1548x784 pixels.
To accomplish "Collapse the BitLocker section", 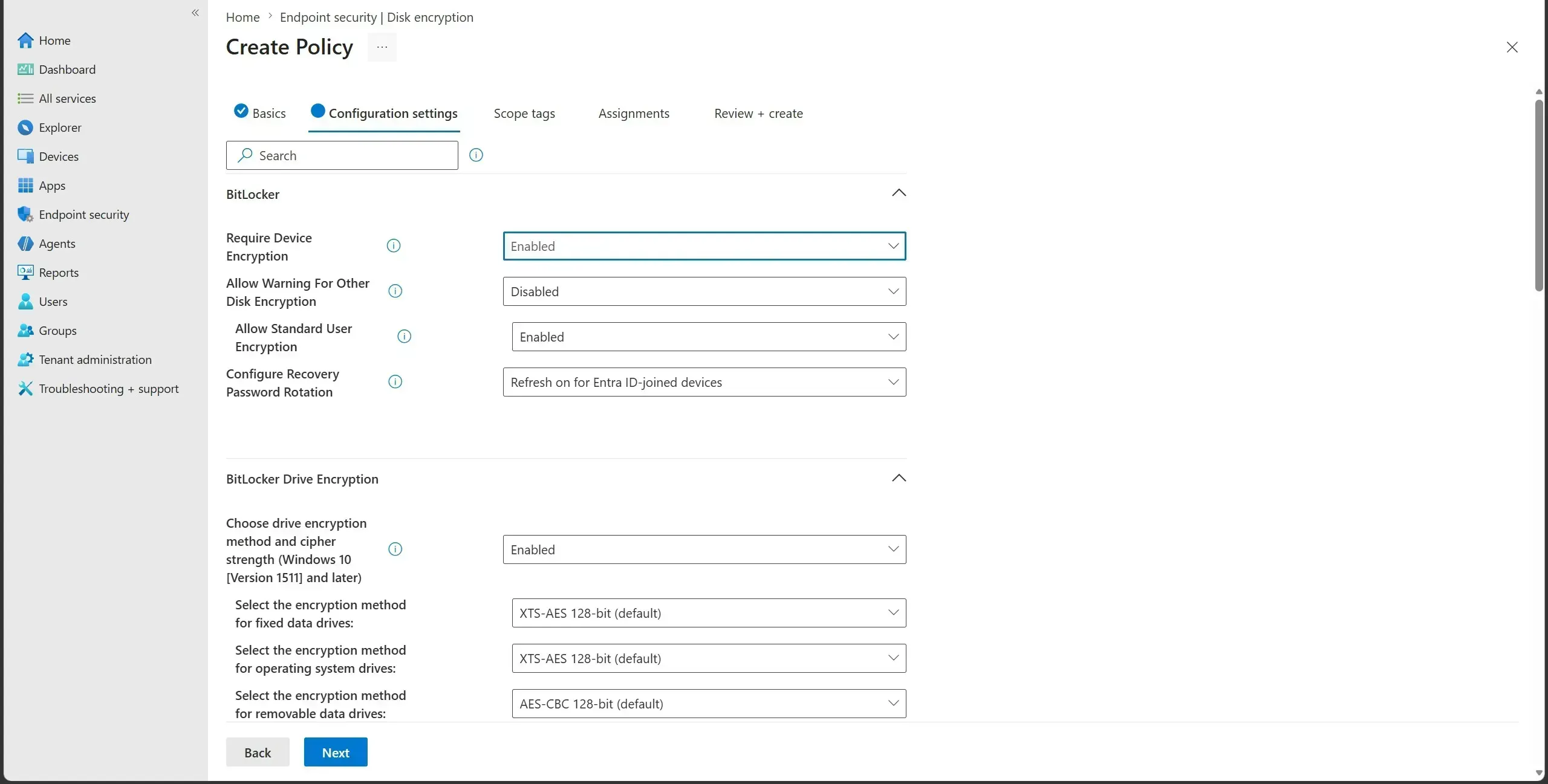I will coord(899,193).
